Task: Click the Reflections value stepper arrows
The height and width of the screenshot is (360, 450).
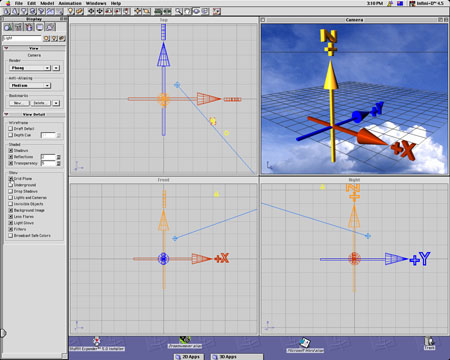Action: tap(59, 157)
